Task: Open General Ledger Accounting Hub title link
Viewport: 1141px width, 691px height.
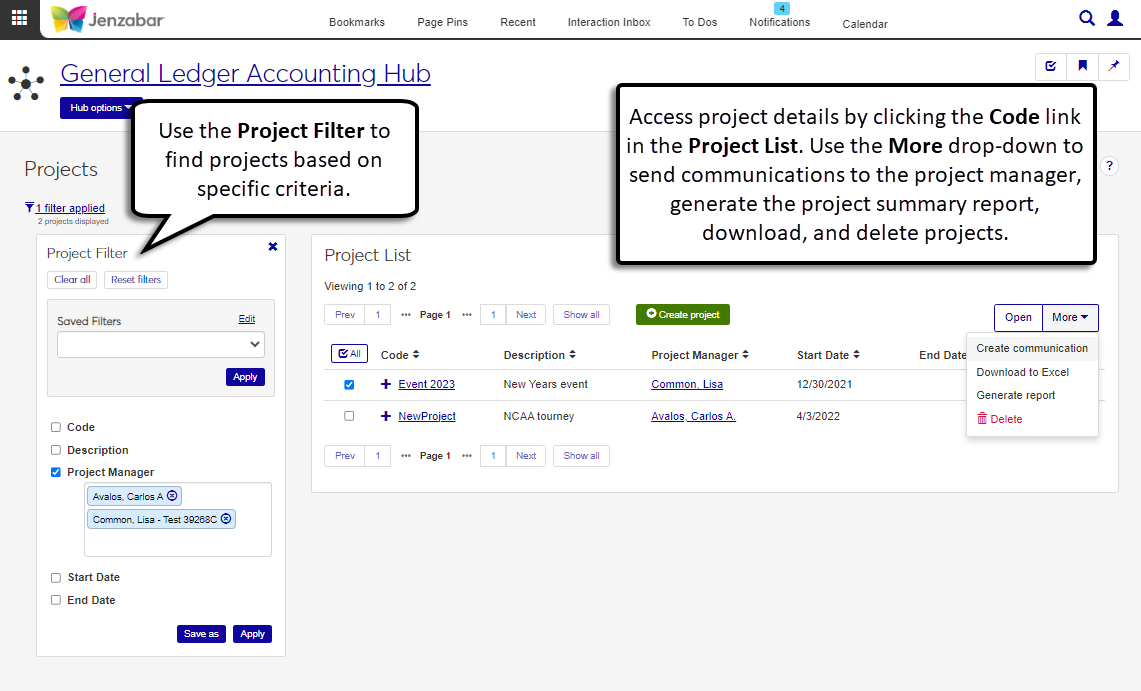Action: (x=245, y=73)
